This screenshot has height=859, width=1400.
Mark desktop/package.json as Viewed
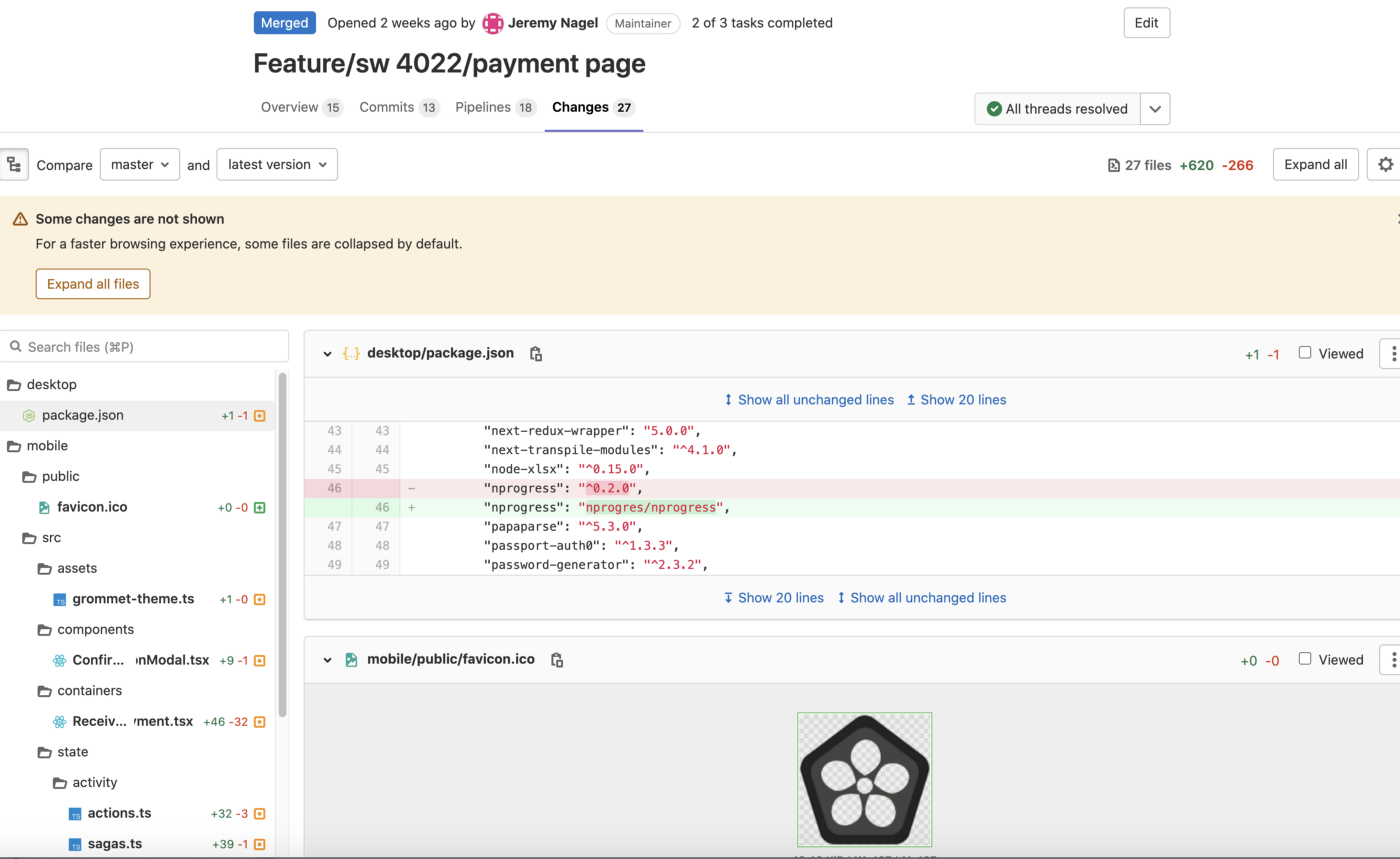tap(1305, 353)
